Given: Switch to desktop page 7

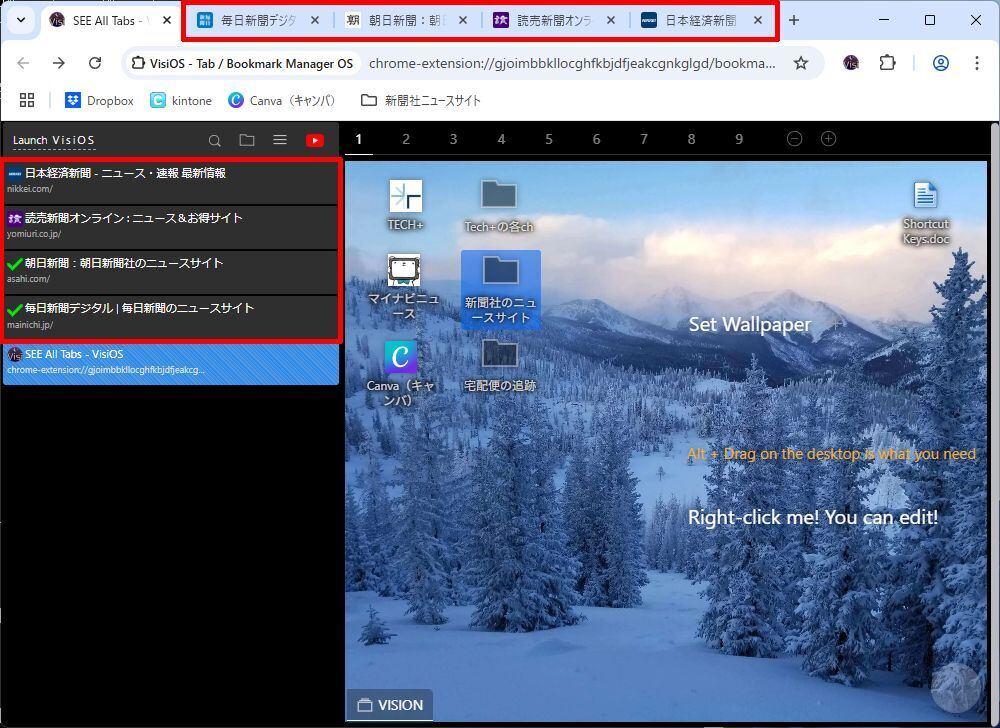Looking at the screenshot, I should coord(644,139).
